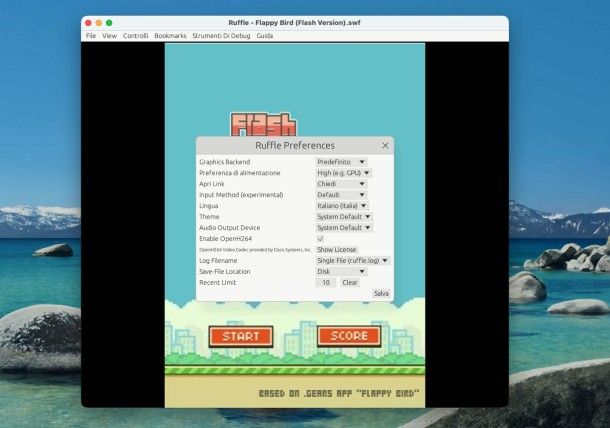Expand Preferenza di alimentazione dropdown
610x428 pixels.
coord(344,172)
